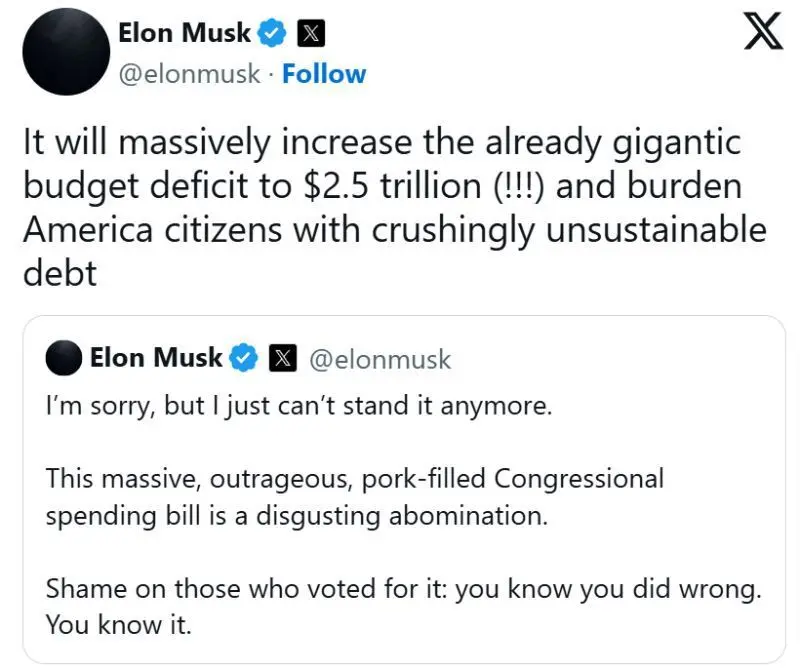Click the word 'debt' ending the main tweet
This screenshot has height=670, width=800.
(60, 273)
